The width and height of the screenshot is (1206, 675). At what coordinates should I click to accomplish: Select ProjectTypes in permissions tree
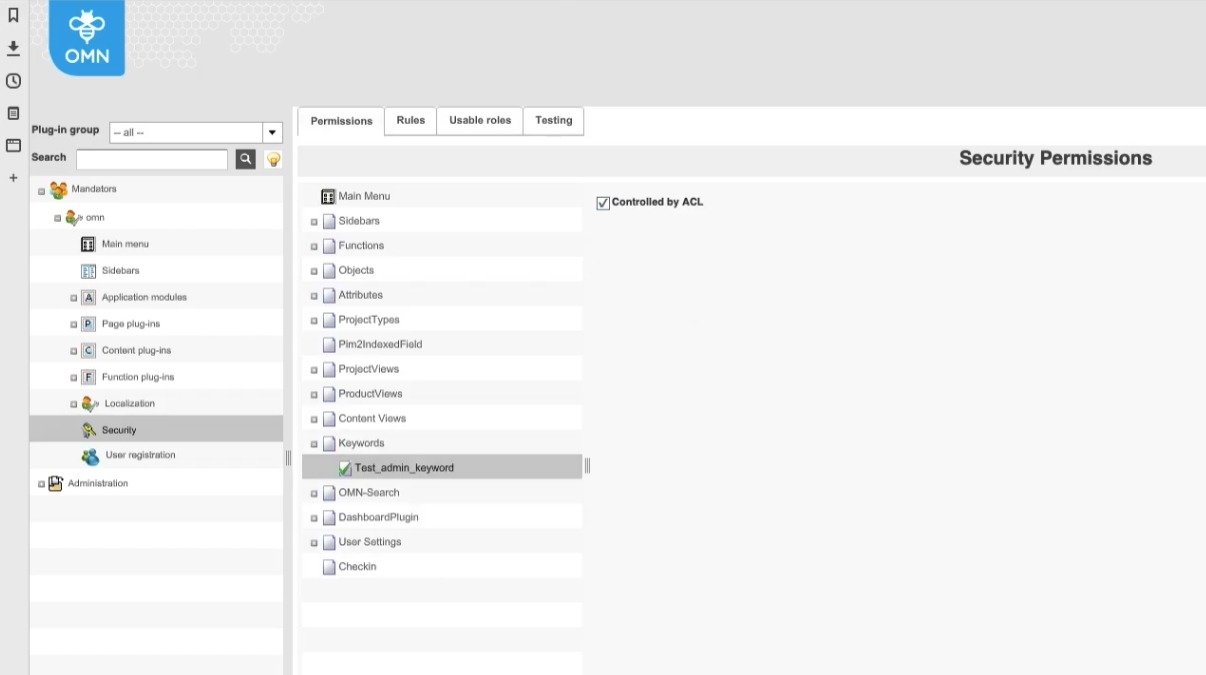coord(369,320)
